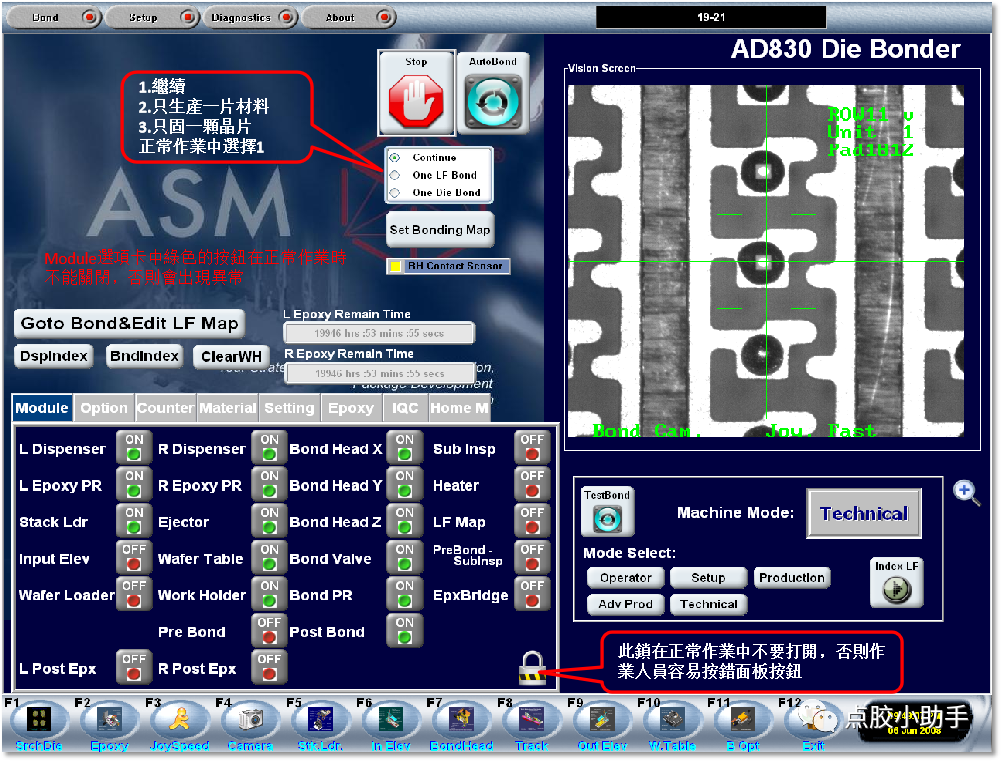
Task: Switch to the Option tab
Action: point(104,408)
